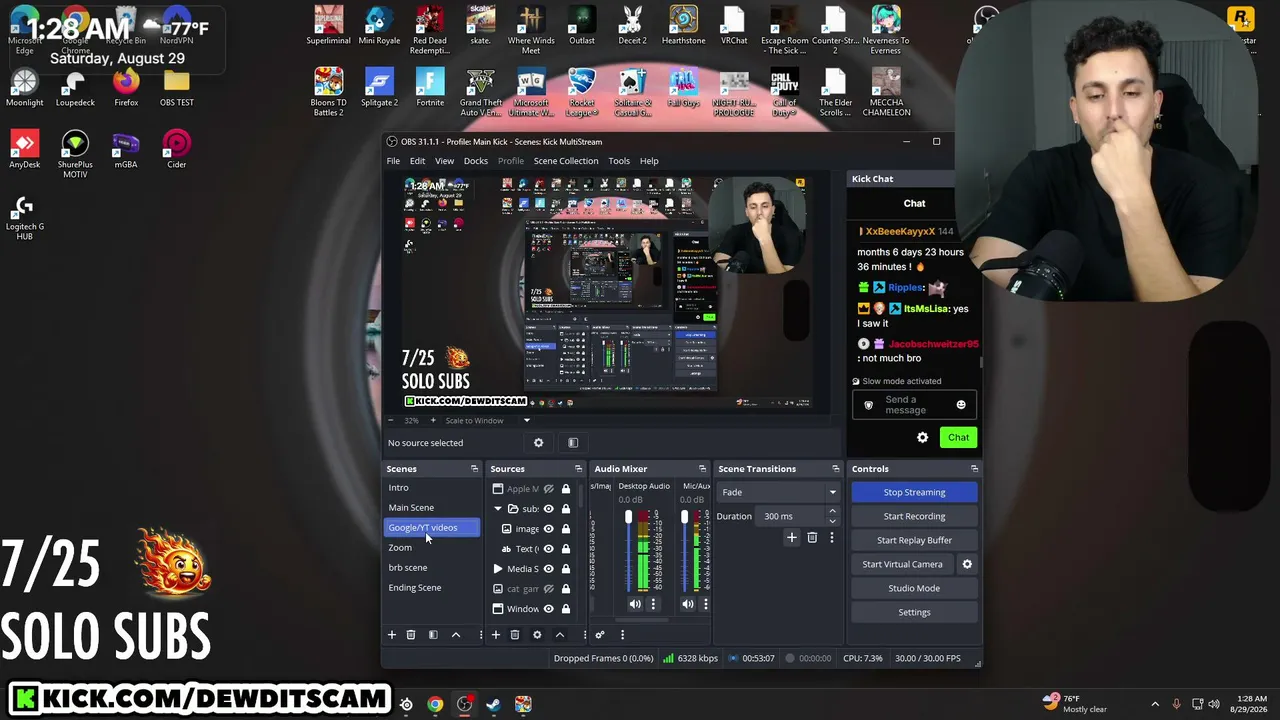Open source properties gear in the Sources toolbar
1280x720 pixels.
pos(537,635)
